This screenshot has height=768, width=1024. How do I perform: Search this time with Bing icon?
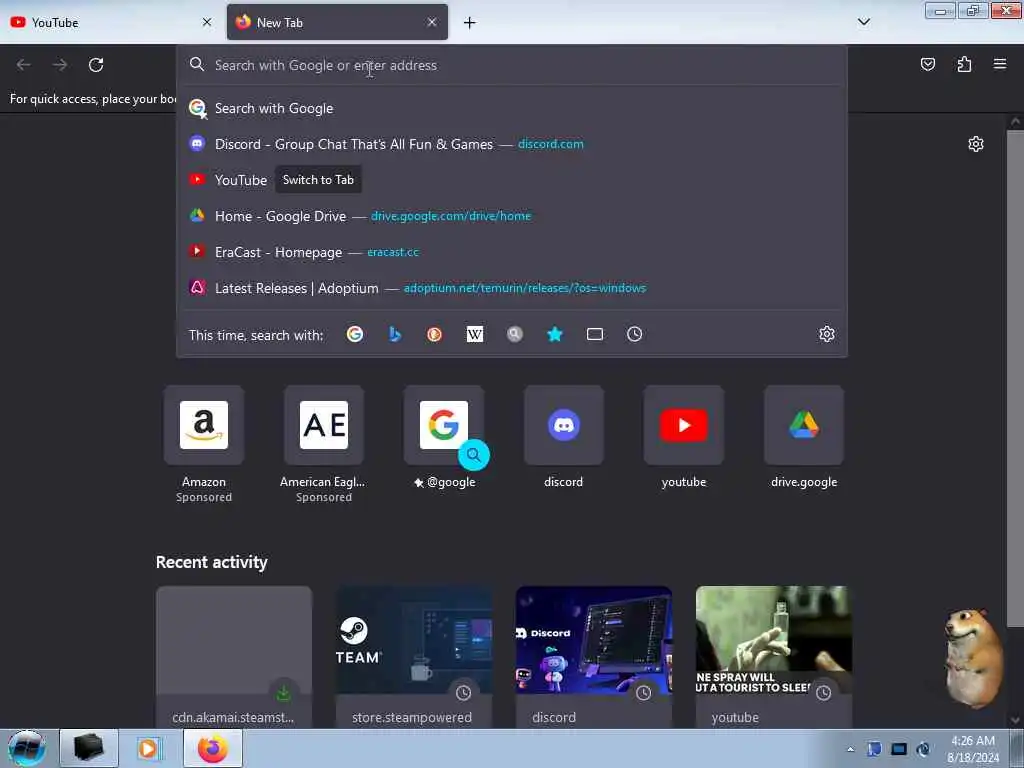point(394,334)
